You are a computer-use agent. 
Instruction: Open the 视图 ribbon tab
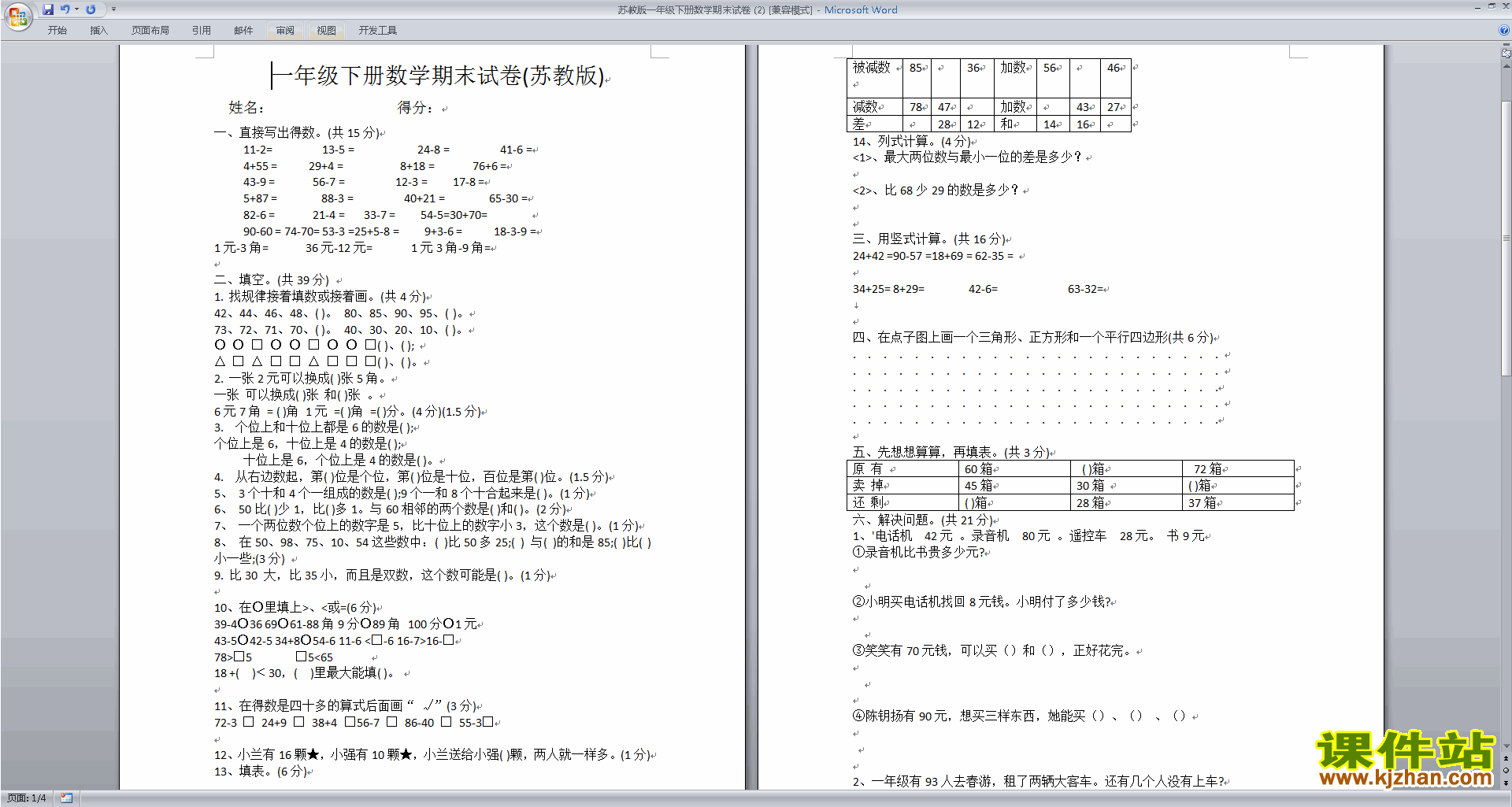tap(327, 30)
